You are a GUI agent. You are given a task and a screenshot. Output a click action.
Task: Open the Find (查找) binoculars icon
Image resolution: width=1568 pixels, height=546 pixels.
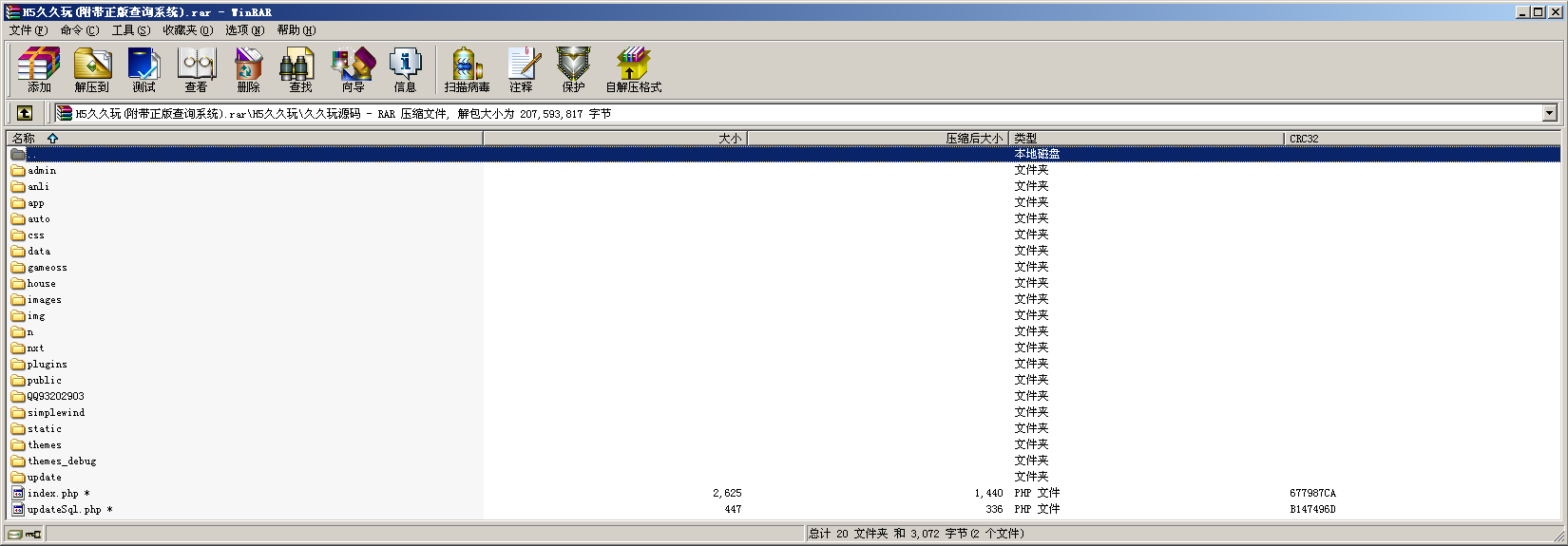click(x=300, y=70)
